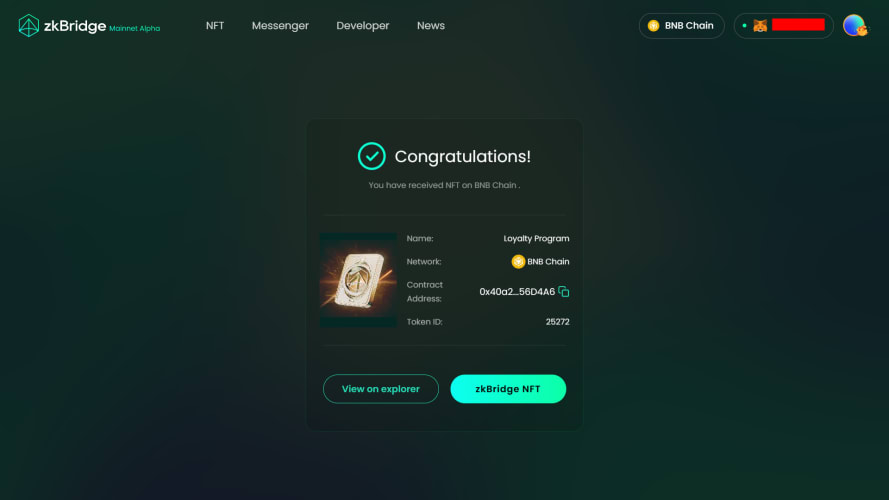
Task: Open the connected wallet address menu
Action: click(784, 26)
